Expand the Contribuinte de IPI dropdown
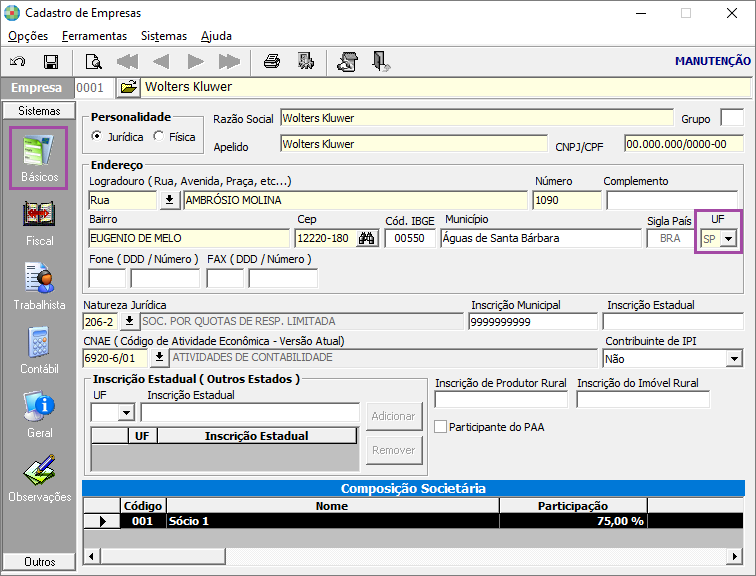Image resolution: width=756 pixels, height=576 pixels. click(x=734, y=359)
